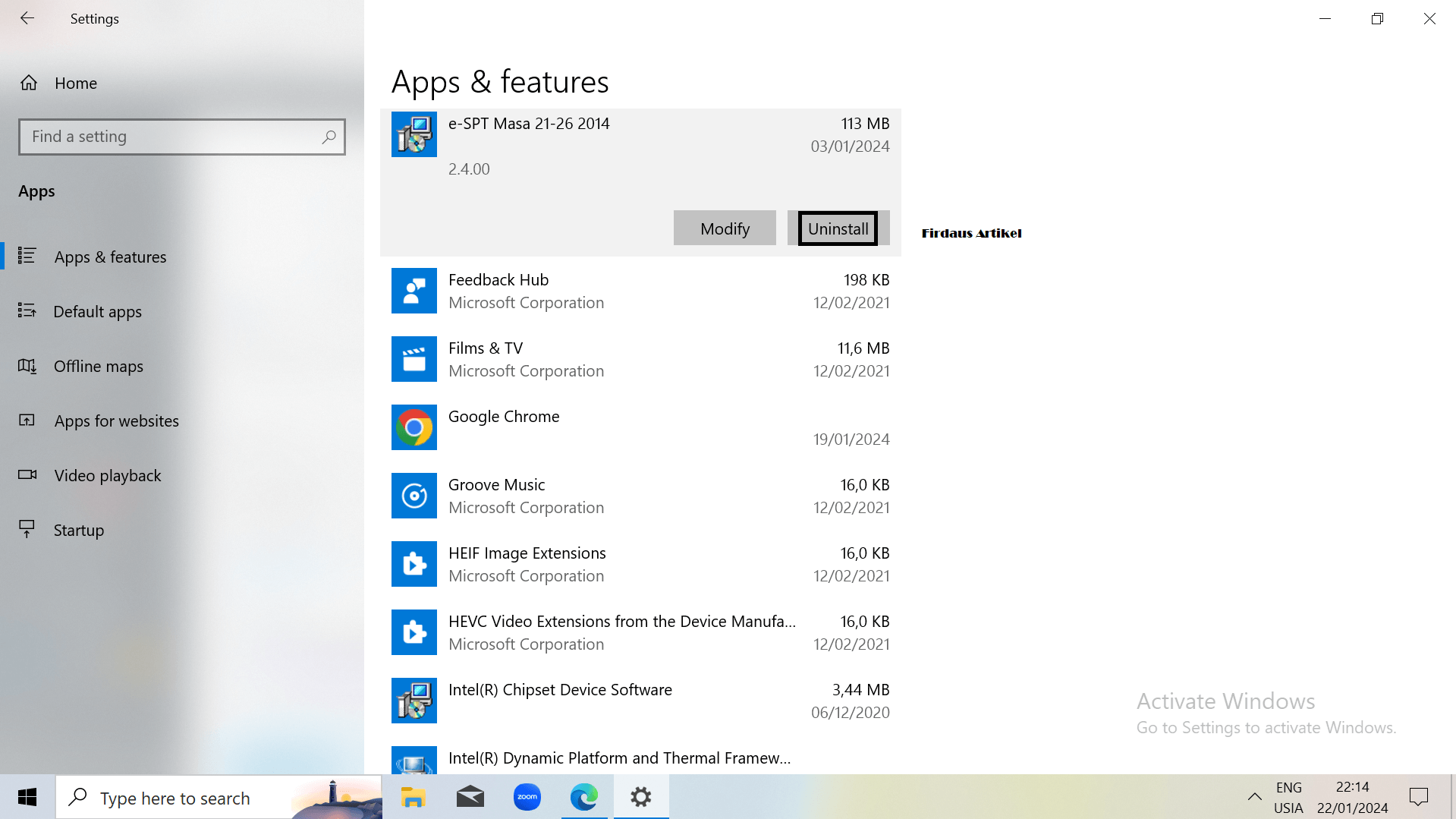1456x819 pixels.
Task: Click the Default apps sidebar icon
Action: (x=27, y=310)
